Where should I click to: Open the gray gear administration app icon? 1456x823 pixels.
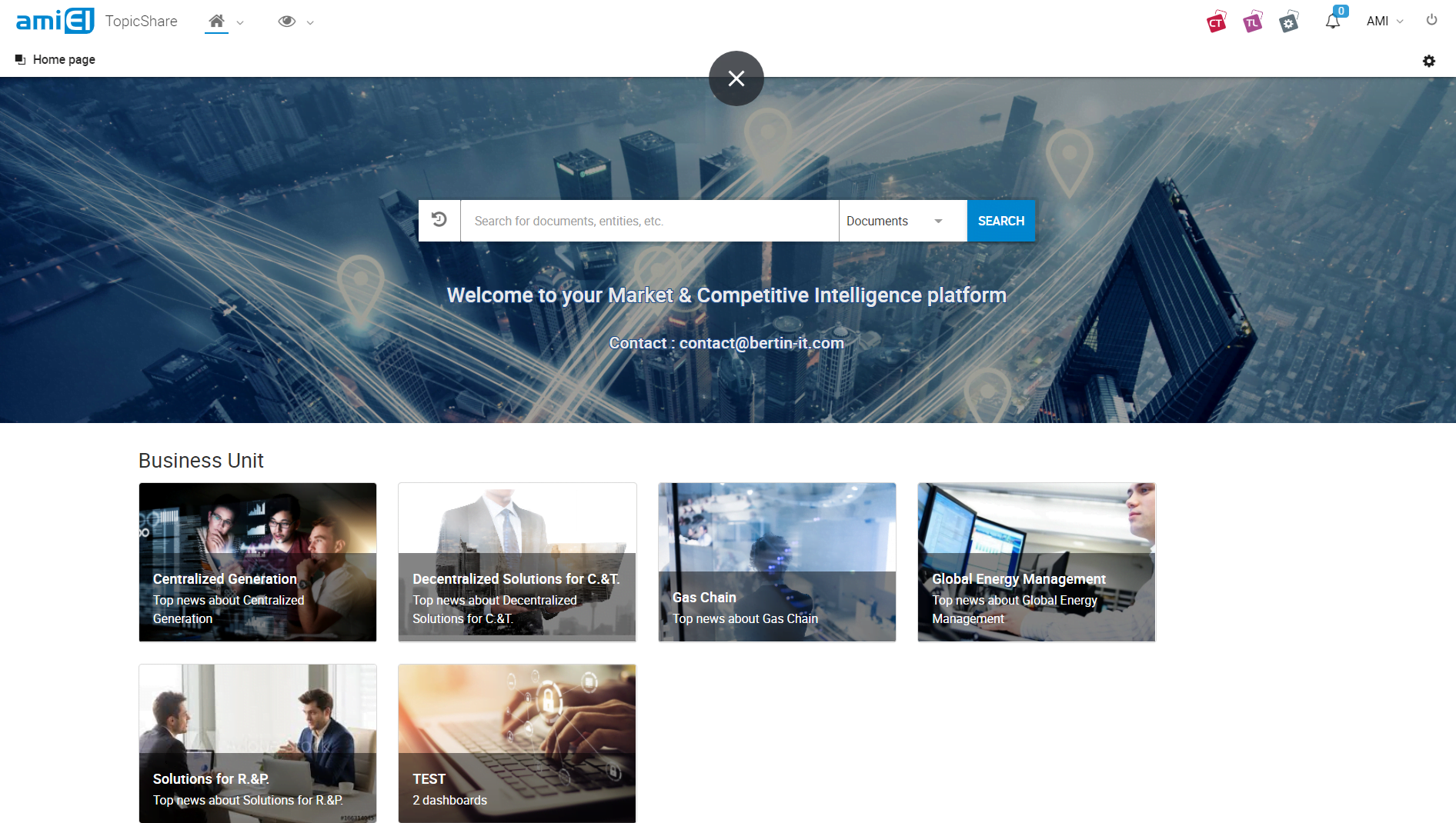(x=1289, y=22)
